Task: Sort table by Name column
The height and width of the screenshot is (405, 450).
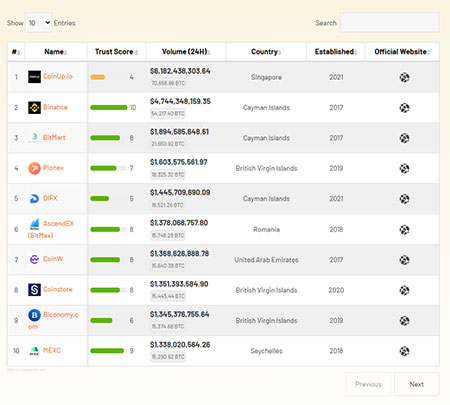Action: 56,52
